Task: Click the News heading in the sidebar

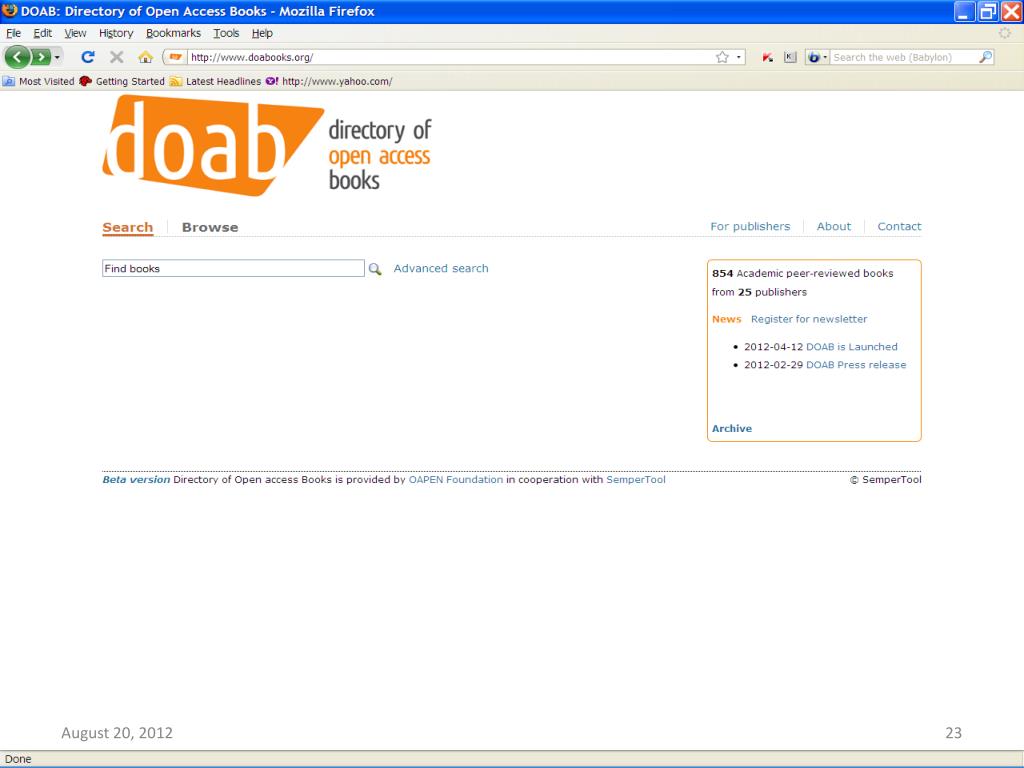Action: [x=726, y=319]
